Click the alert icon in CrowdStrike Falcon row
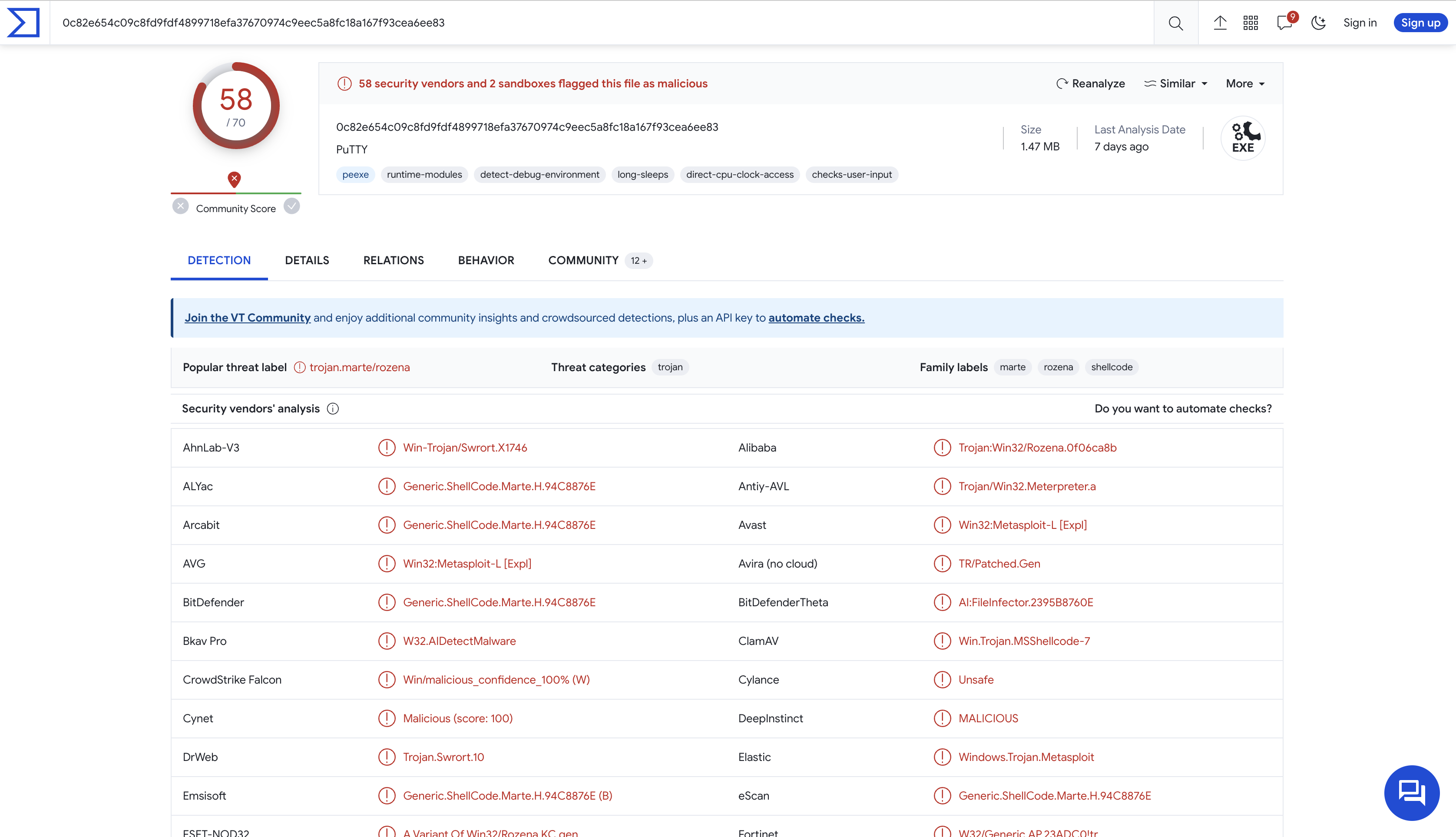1456x837 pixels. click(x=387, y=680)
